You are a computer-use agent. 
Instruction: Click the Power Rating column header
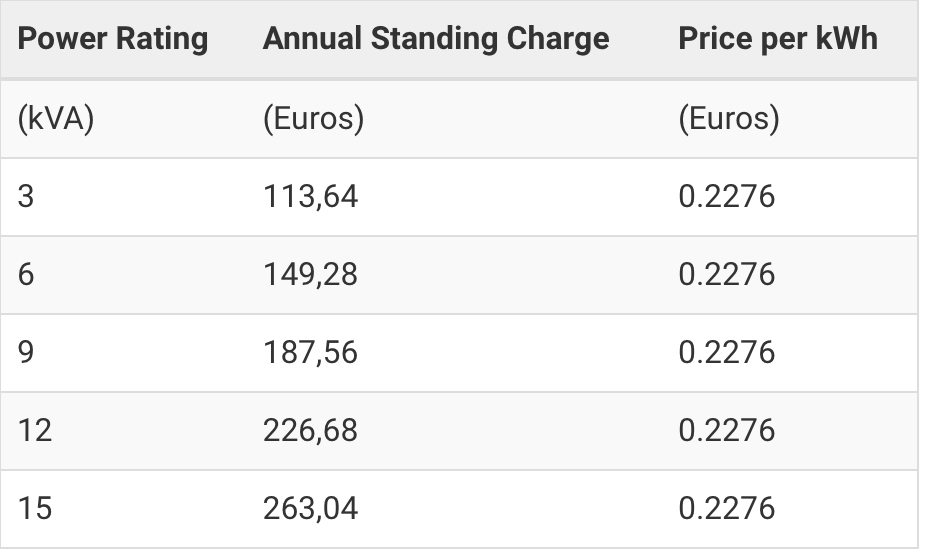(113, 39)
